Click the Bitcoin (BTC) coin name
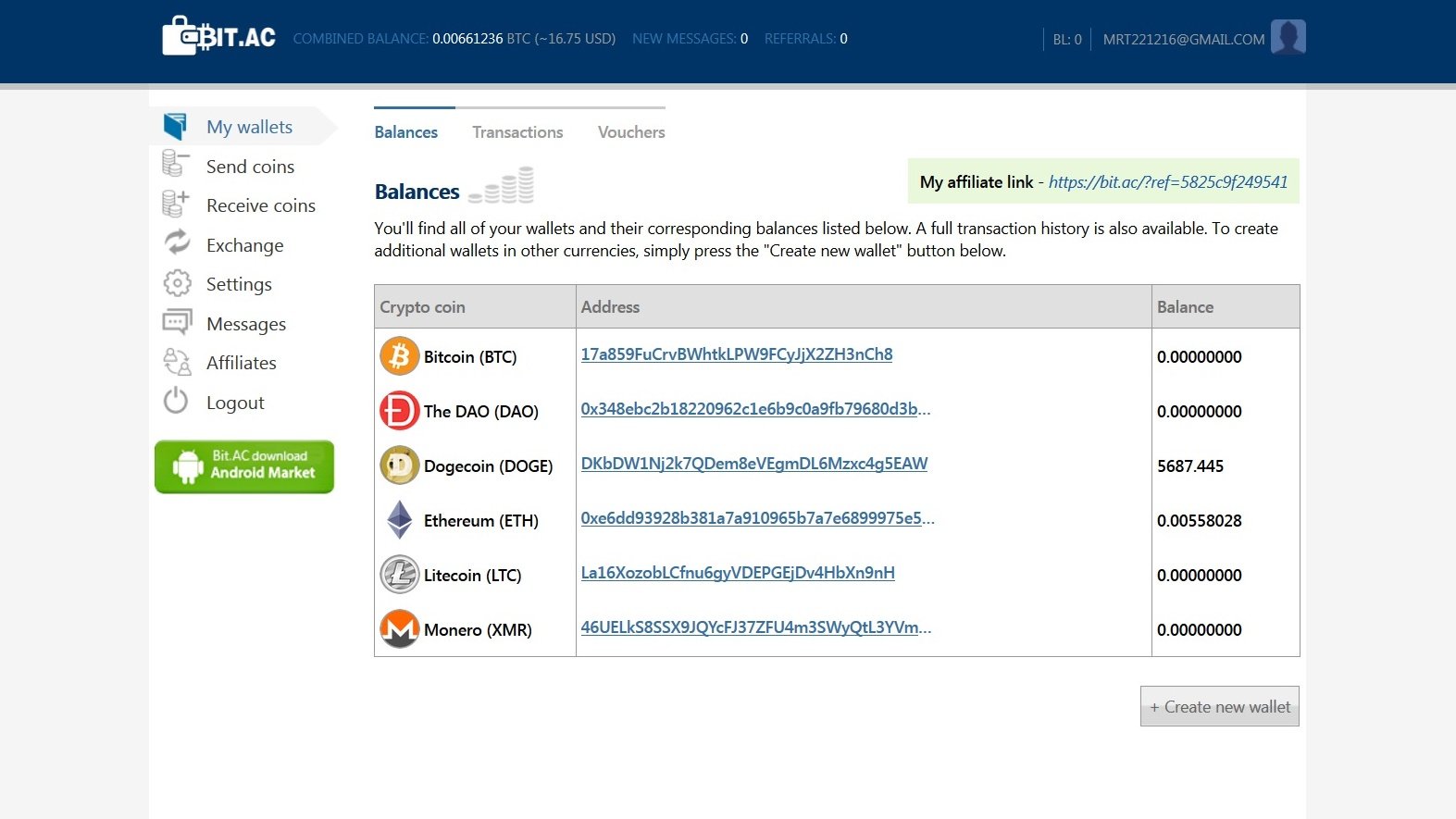This screenshot has height=819, width=1456. coord(470,357)
